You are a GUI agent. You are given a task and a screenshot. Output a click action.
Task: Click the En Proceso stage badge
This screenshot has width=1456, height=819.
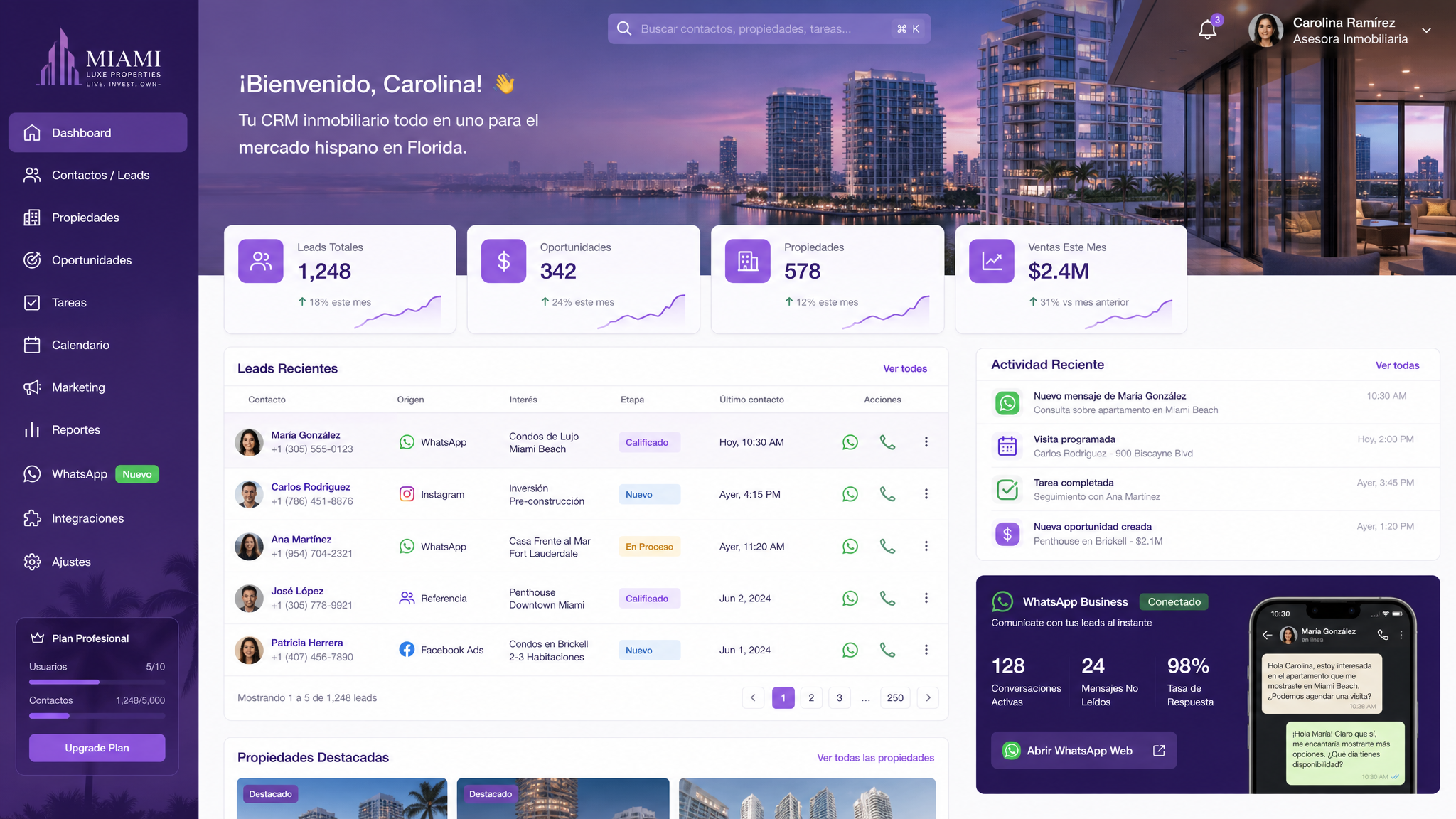tap(649, 547)
